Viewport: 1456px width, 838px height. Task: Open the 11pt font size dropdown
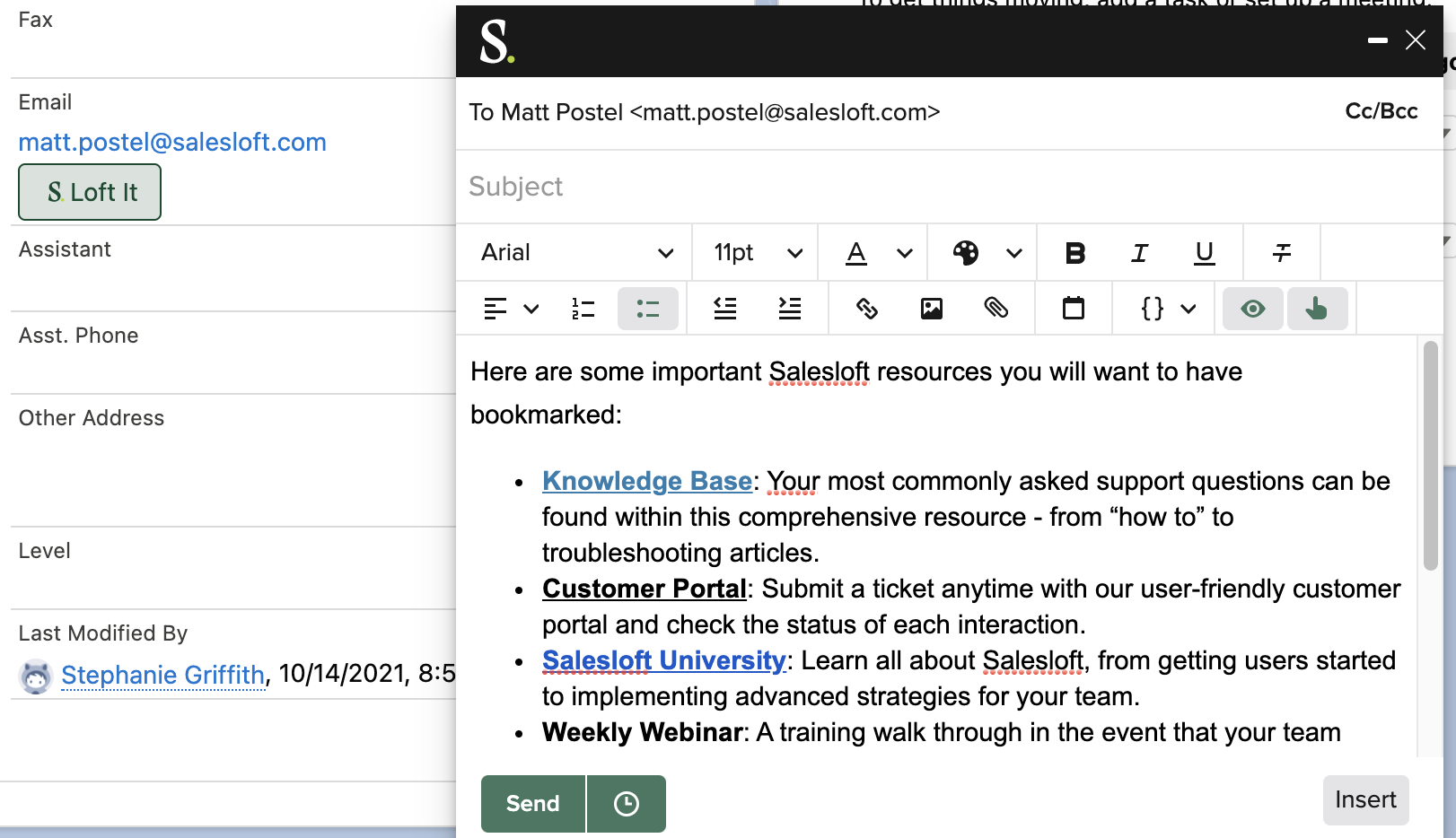[757, 253]
